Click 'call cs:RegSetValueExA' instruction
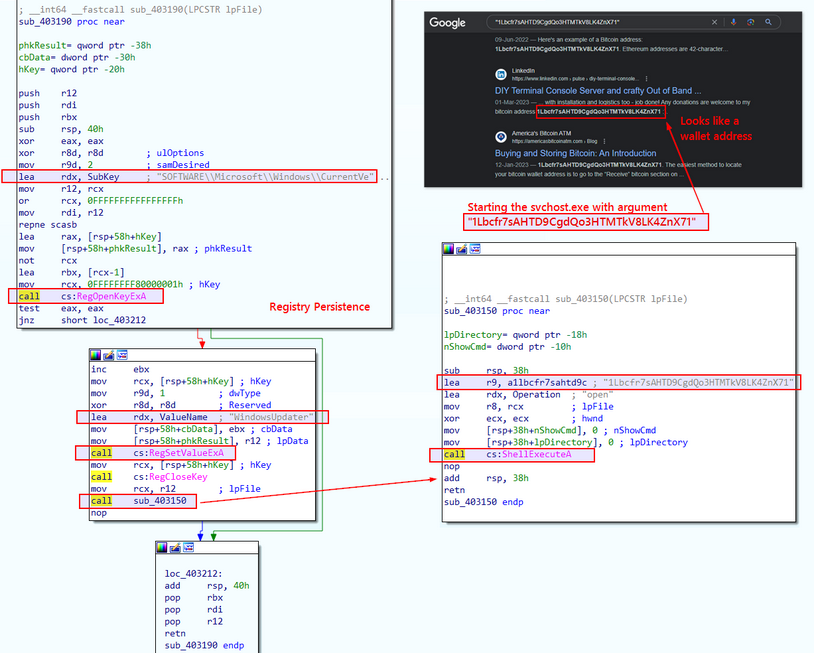The height and width of the screenshot is (653, 814). (157, 453)
